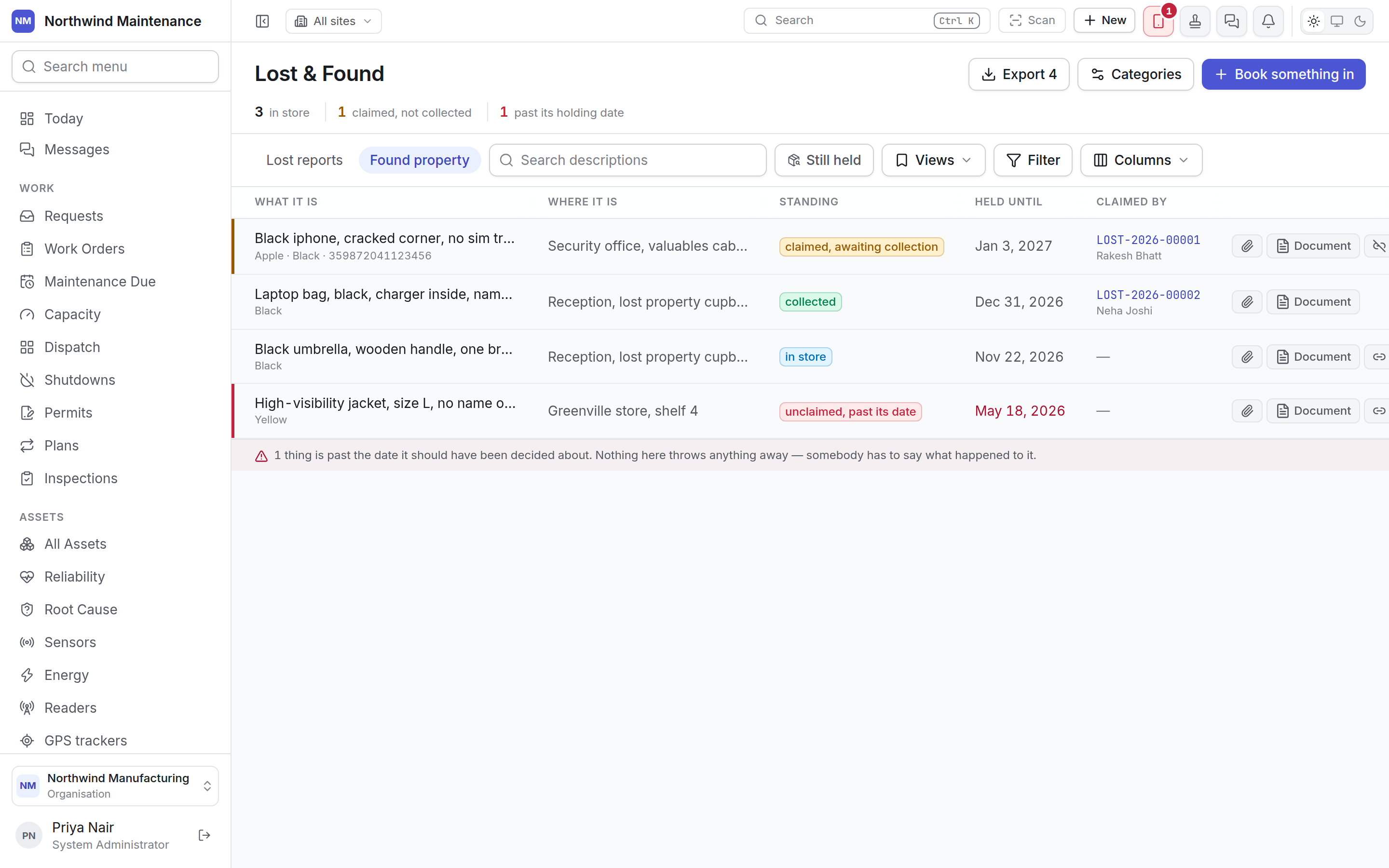Open notifications bell
The width and height of the screenshot is (1389, 868).
pyautogui.click(x=1268, y=21)
